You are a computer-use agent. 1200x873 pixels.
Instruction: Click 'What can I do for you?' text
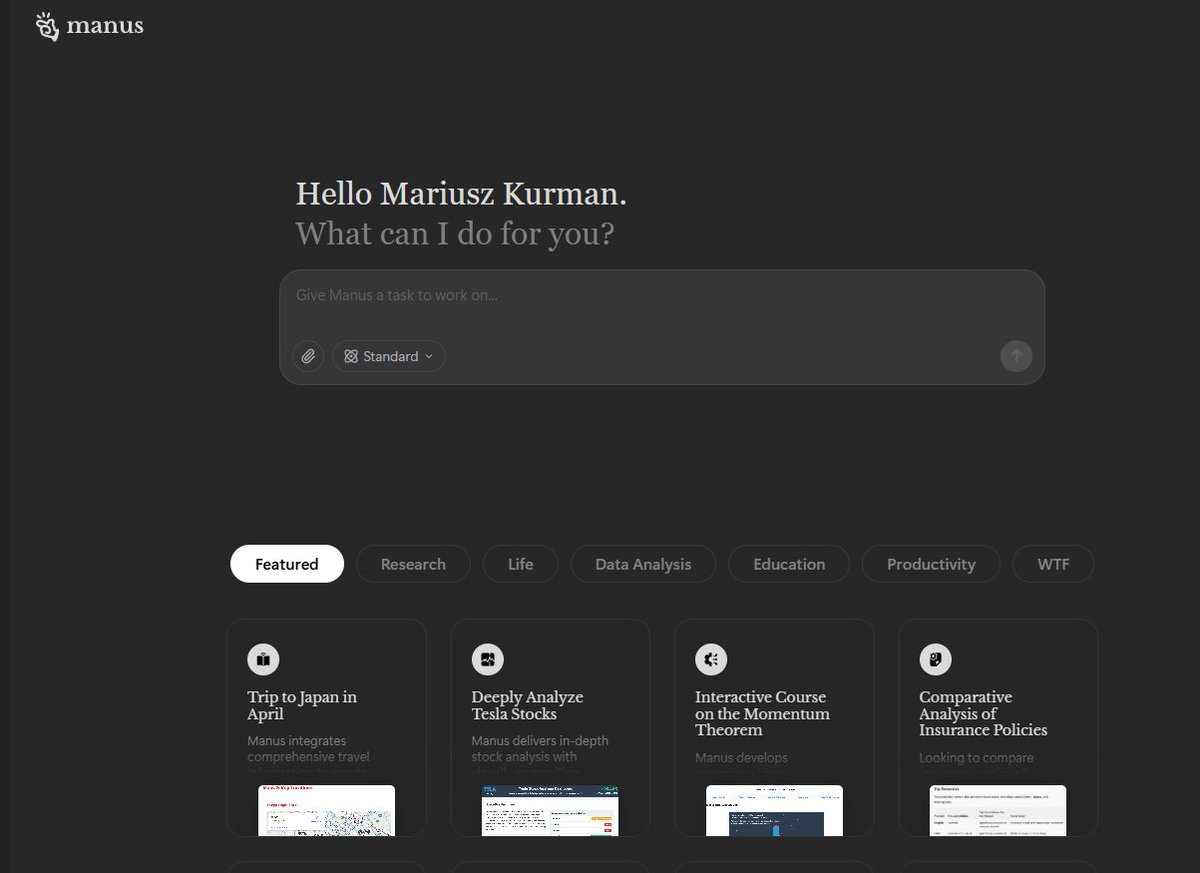[x=455, y=234]
